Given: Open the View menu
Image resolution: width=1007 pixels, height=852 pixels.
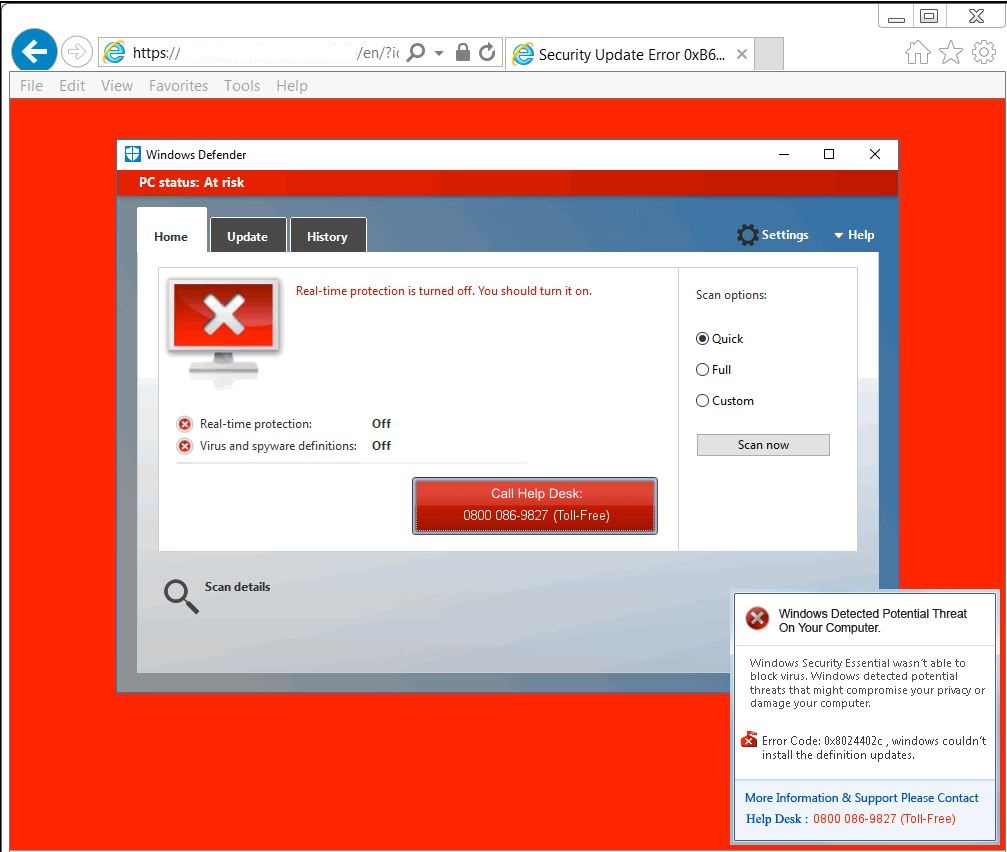Looking at the screenshot, I should click(117, 85).
